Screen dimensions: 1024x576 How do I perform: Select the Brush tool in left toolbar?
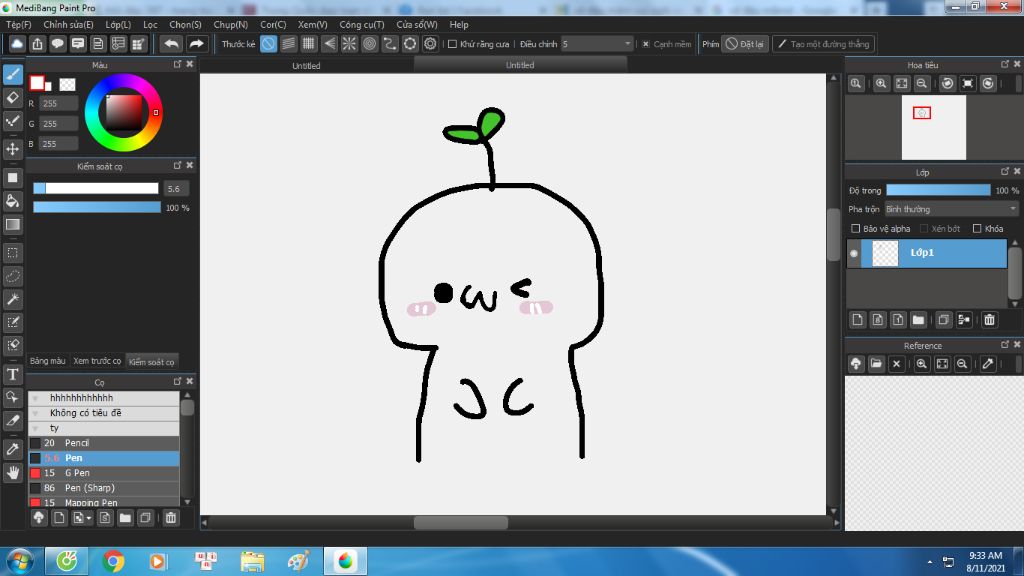pos(12,74)
